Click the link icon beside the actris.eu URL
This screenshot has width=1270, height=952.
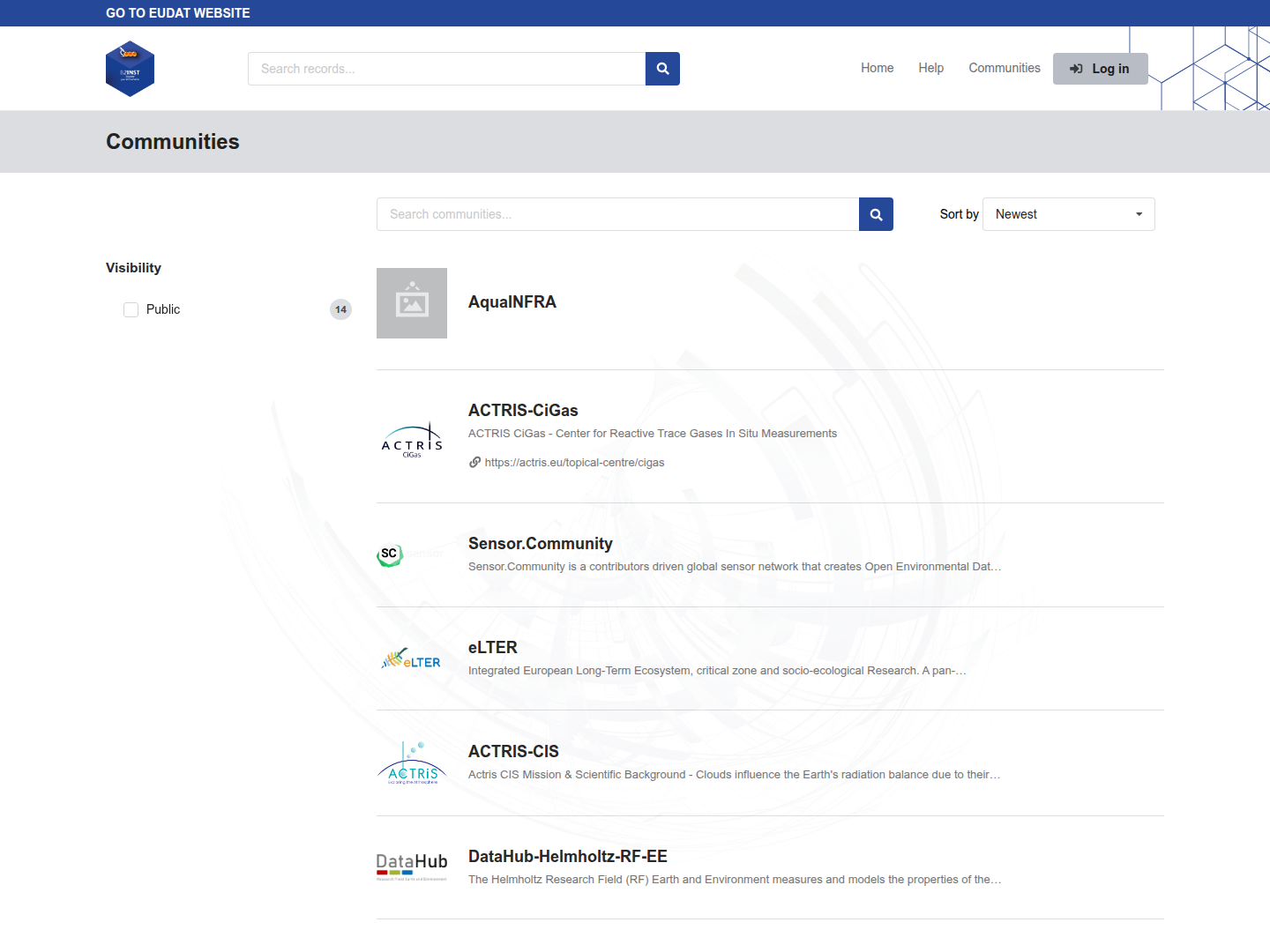tap(474, 462)
